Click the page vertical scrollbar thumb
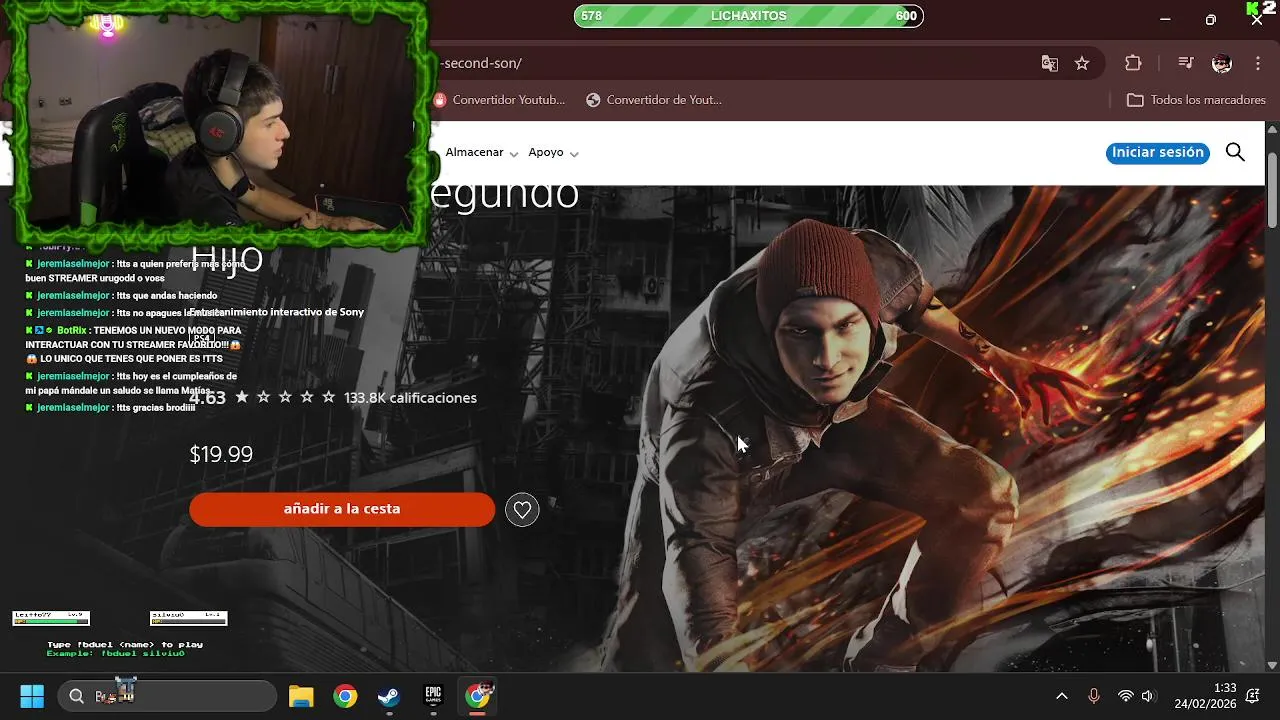Image resolution: width=1280 pixels, height=720 pixels. point(1272,190)
